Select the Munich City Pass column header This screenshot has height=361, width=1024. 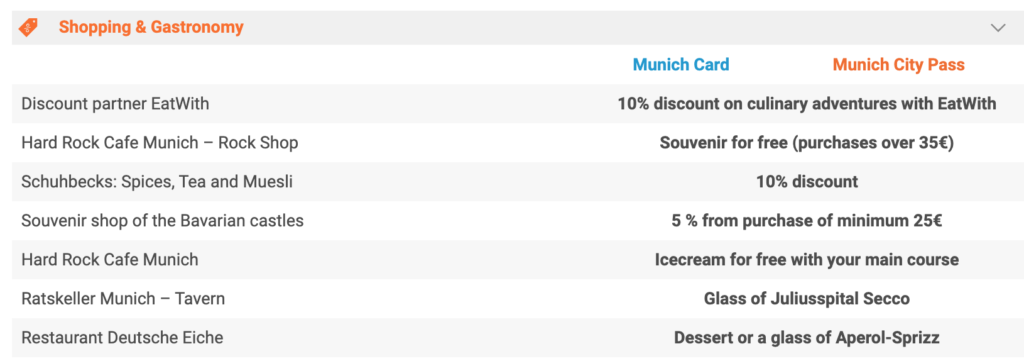(x=898, y=65)
